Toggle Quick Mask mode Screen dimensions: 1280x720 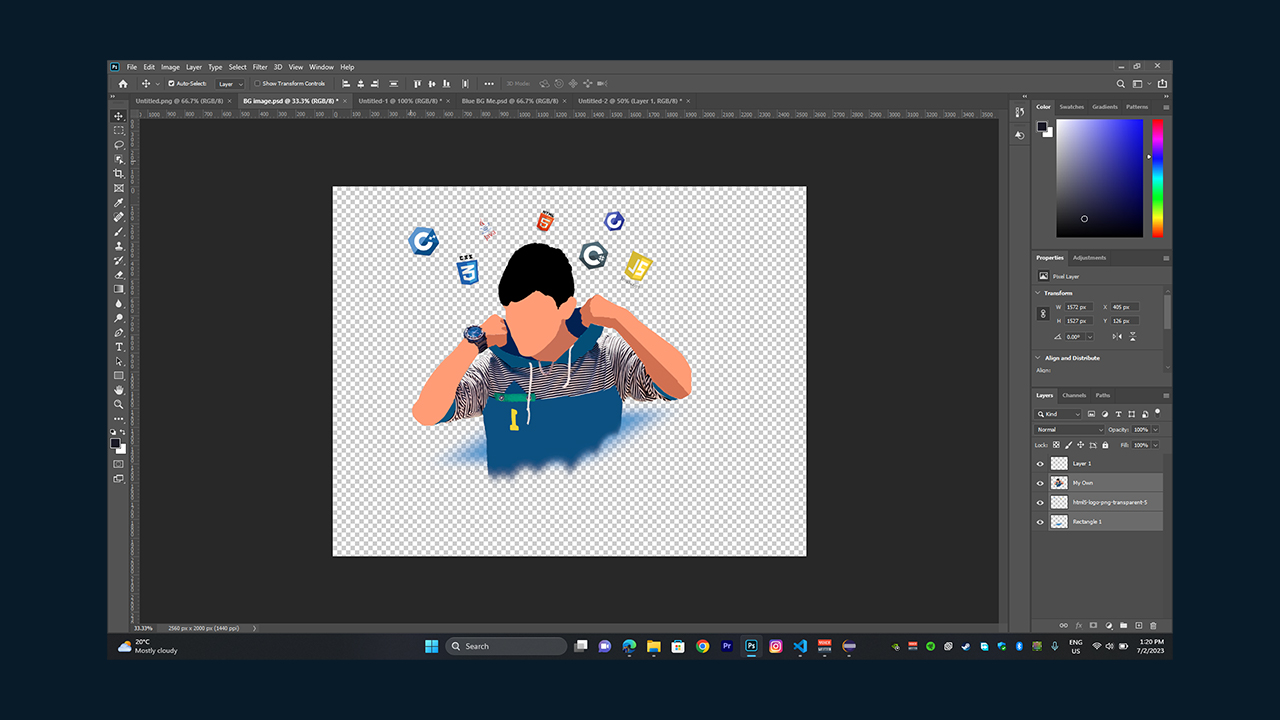click(x=119, y=464)
